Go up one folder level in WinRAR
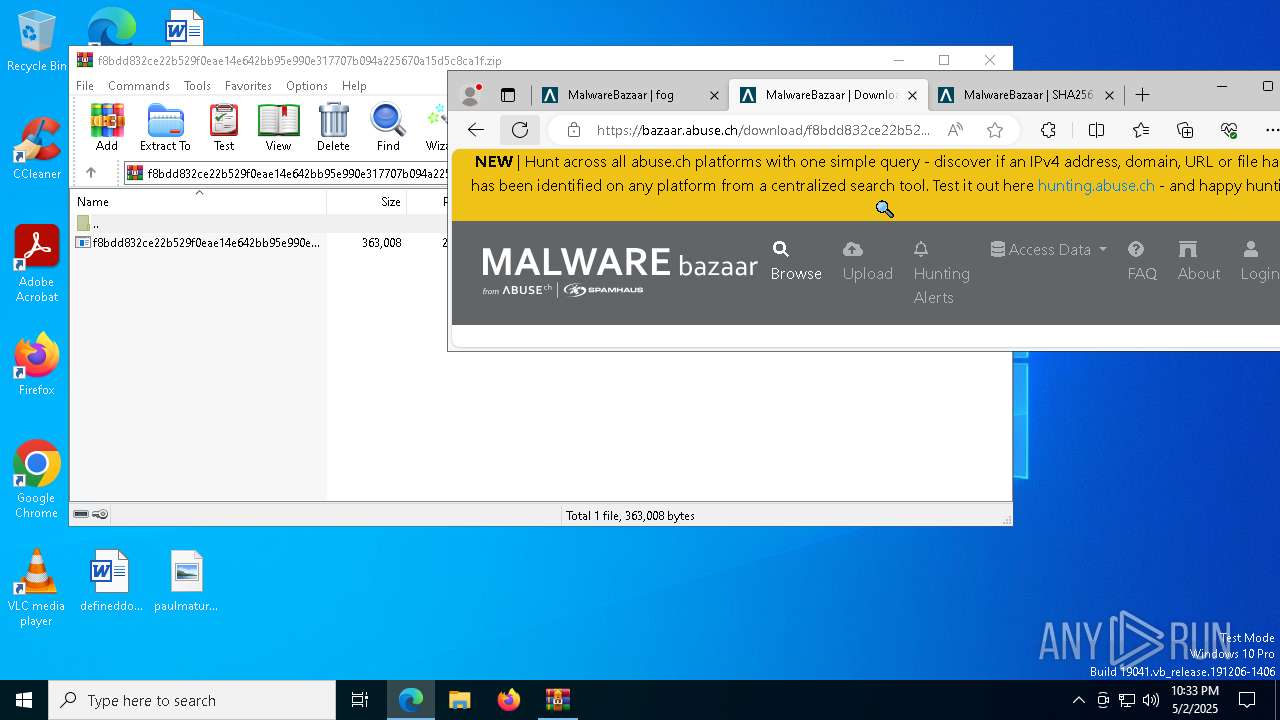 [90, 173]
